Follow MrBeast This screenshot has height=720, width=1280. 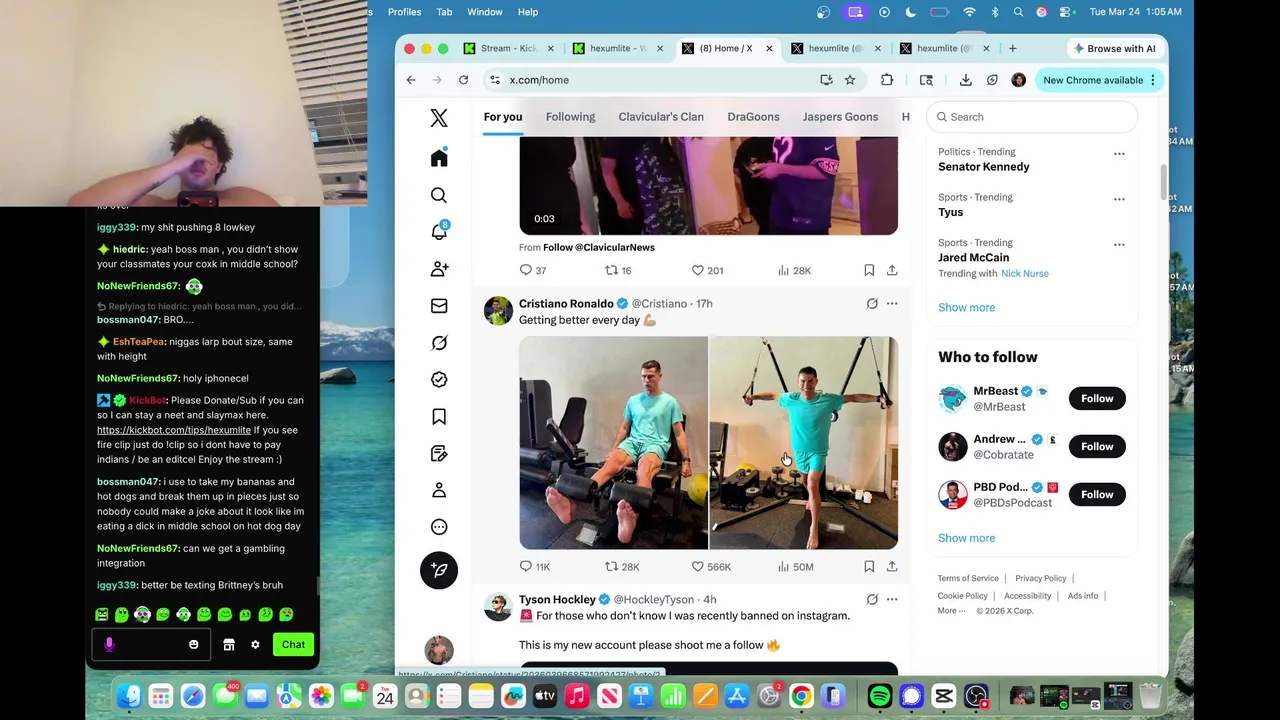[x=1097, y=399]
